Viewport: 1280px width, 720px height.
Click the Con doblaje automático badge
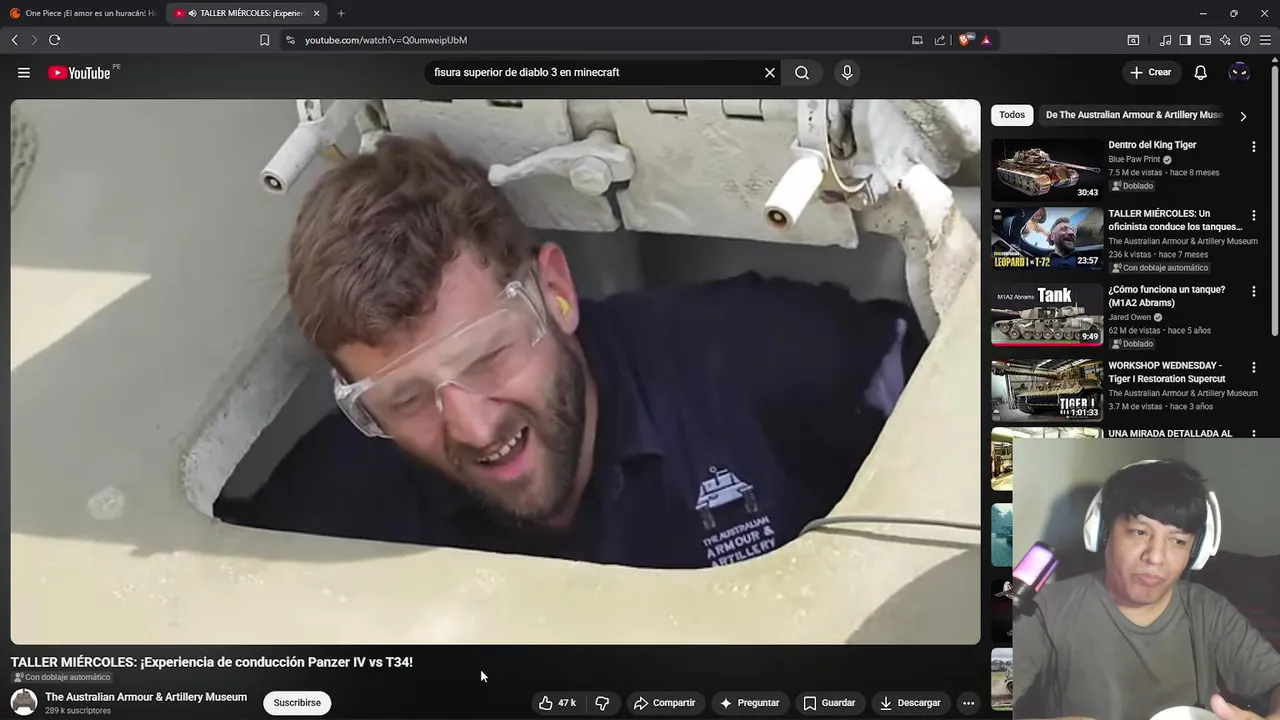coord(61,677)
